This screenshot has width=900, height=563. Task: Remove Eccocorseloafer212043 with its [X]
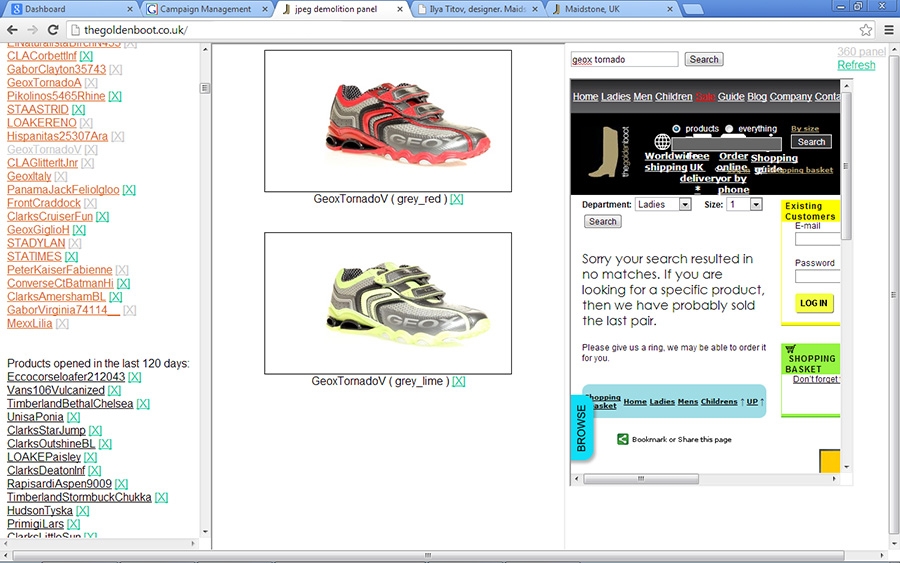point(135,377)
